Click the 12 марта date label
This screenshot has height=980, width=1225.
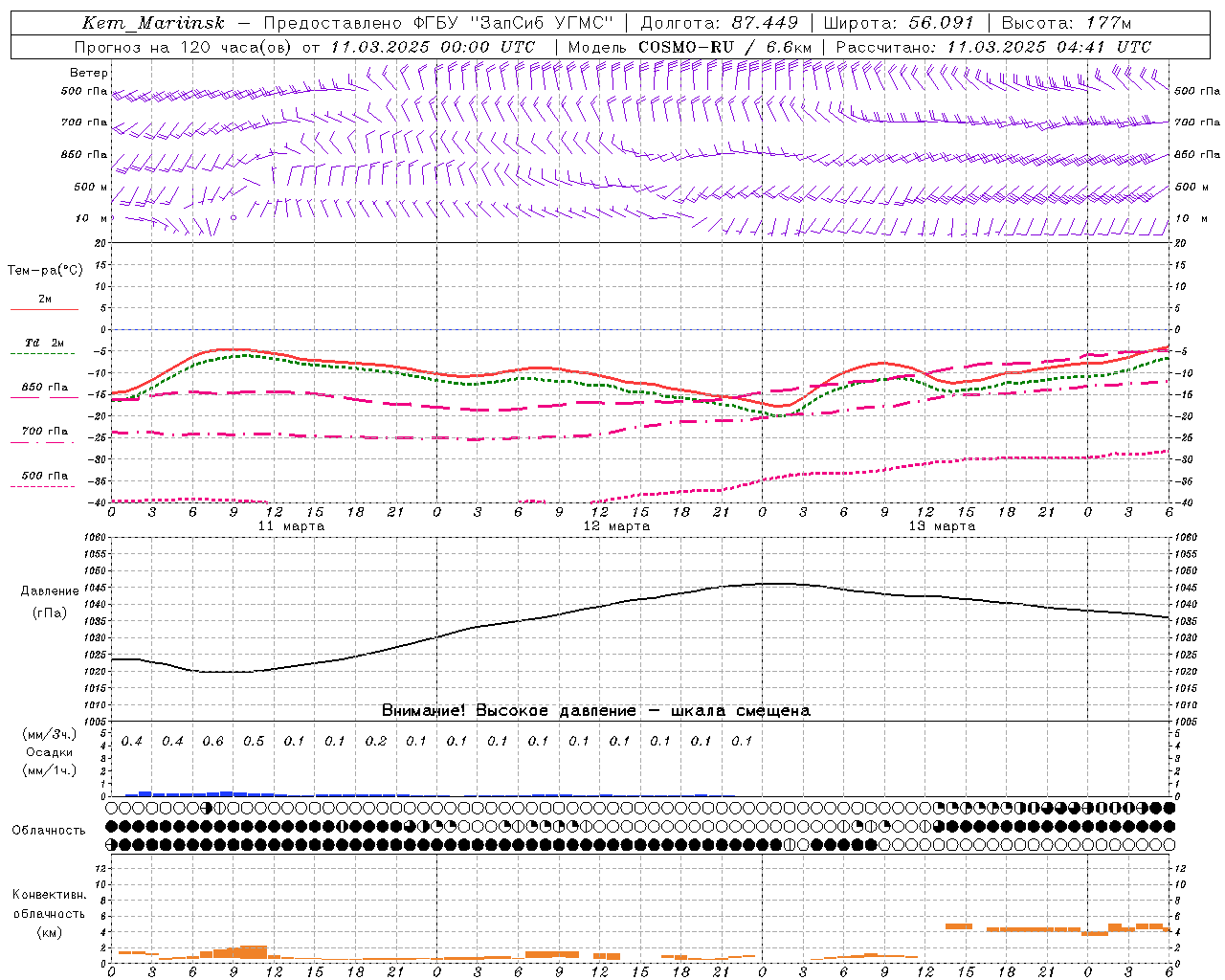(x=616, y=526)
